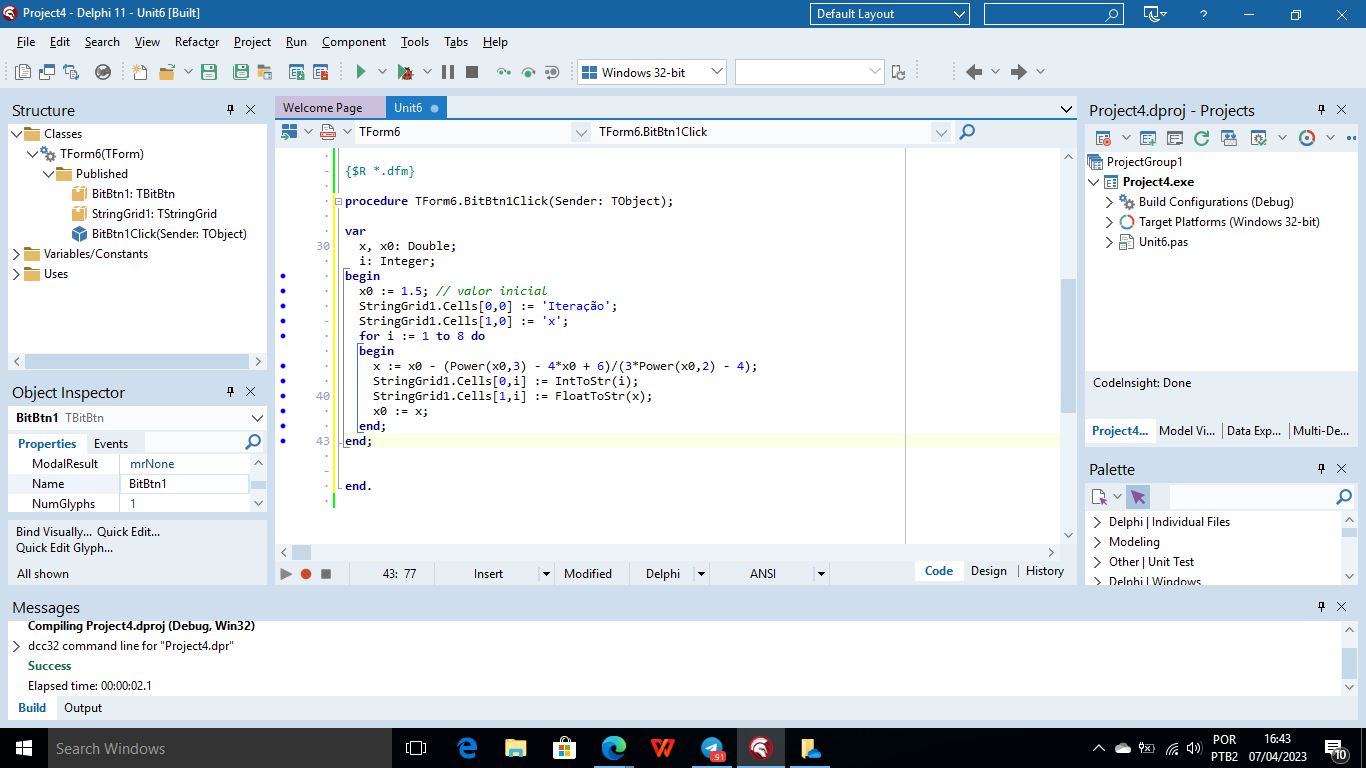Screen dimensions: 1366x768
Task: Open the File menu
Action: (26, 42)
